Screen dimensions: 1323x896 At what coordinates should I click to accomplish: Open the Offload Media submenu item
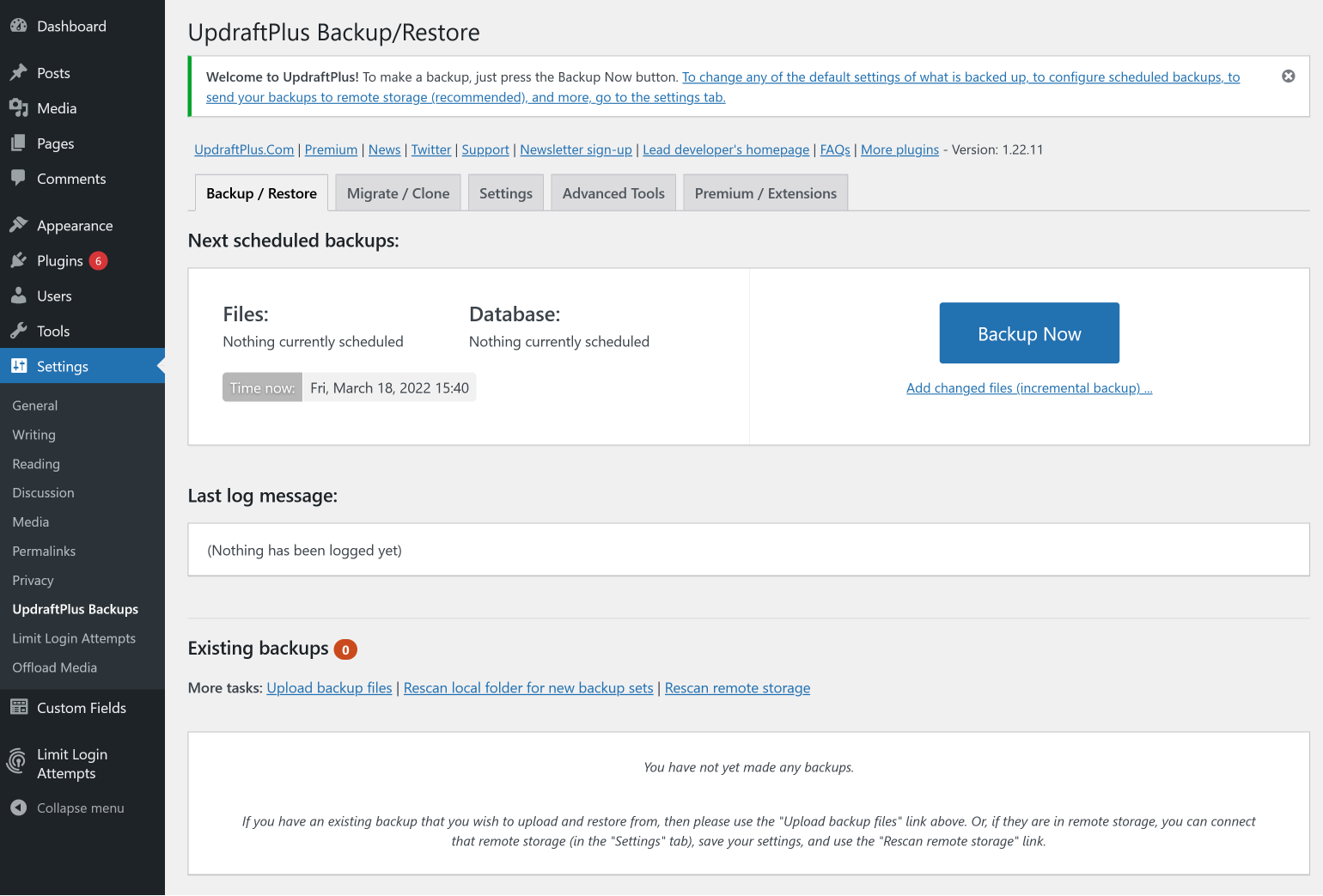click(55, 667)
